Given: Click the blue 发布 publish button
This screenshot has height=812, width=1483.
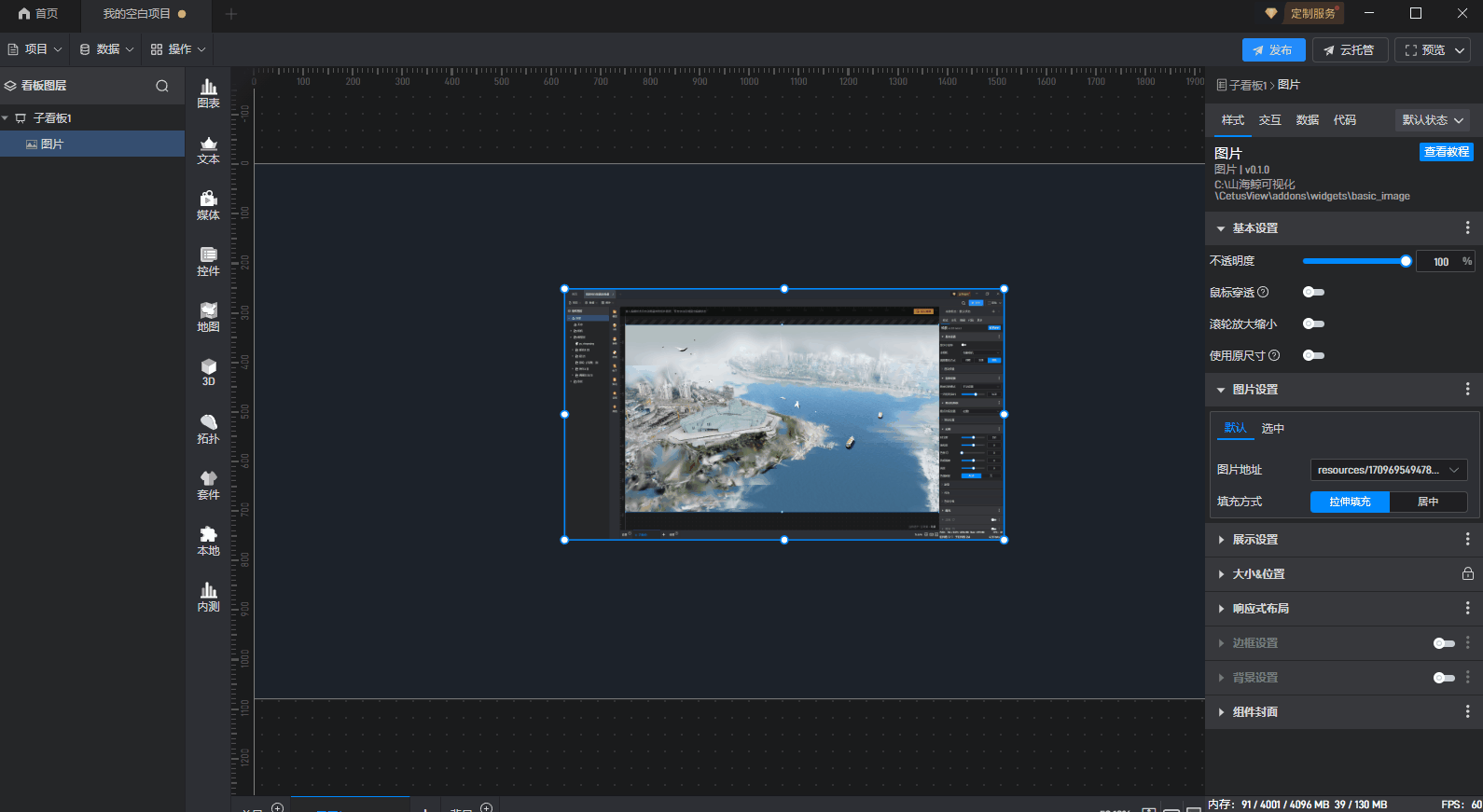Looking at the screenshot, I should pos(1273,50).
